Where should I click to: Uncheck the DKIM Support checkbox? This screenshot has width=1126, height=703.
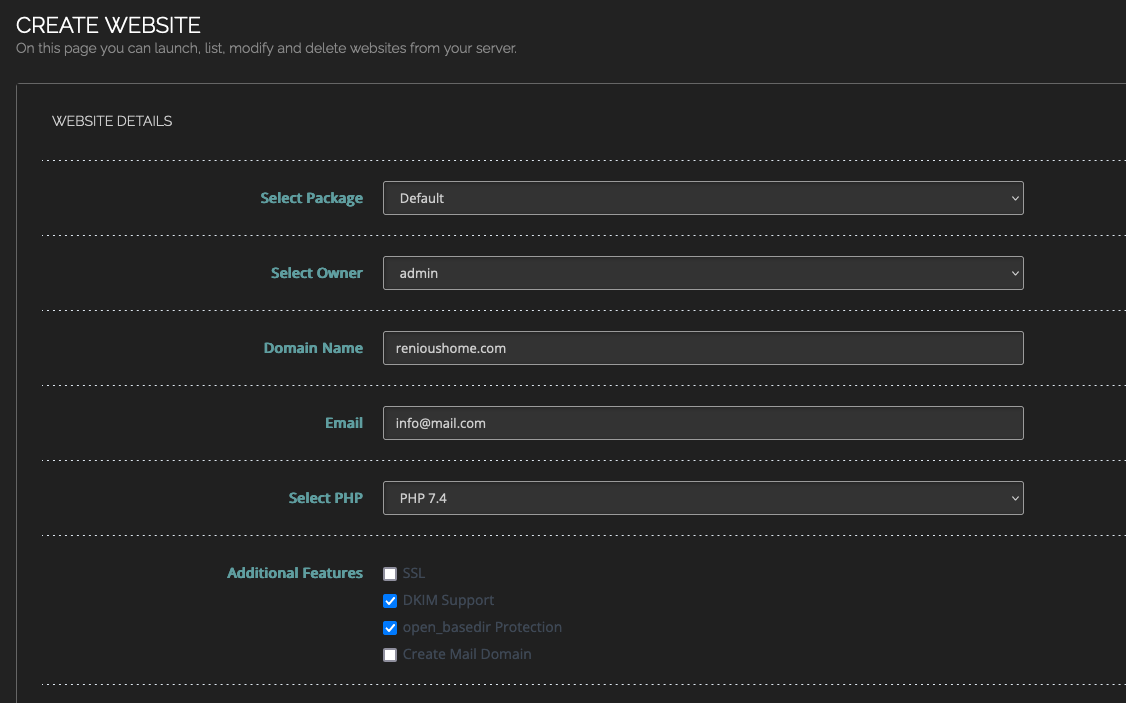pyautogui.click(x=390, y=600)
